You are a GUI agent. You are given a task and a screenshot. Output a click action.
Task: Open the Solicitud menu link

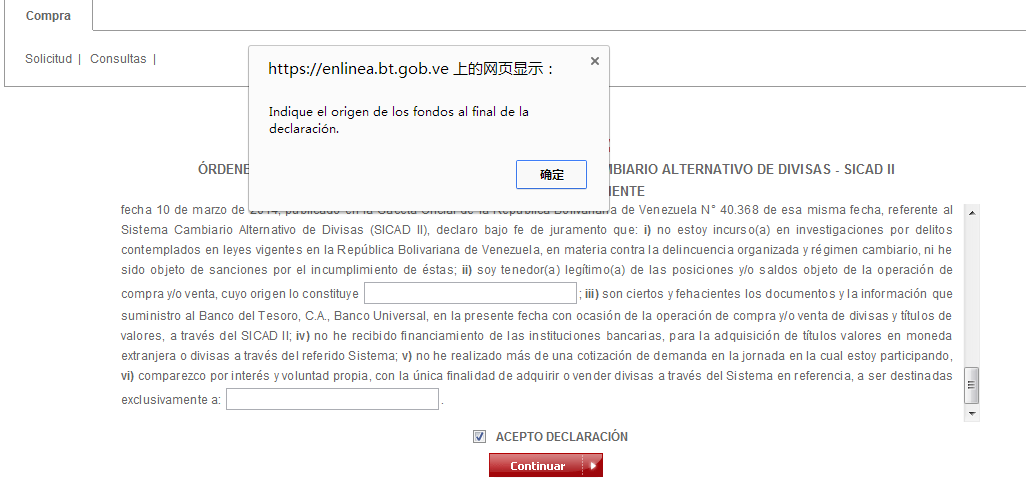tap(48, 59)
